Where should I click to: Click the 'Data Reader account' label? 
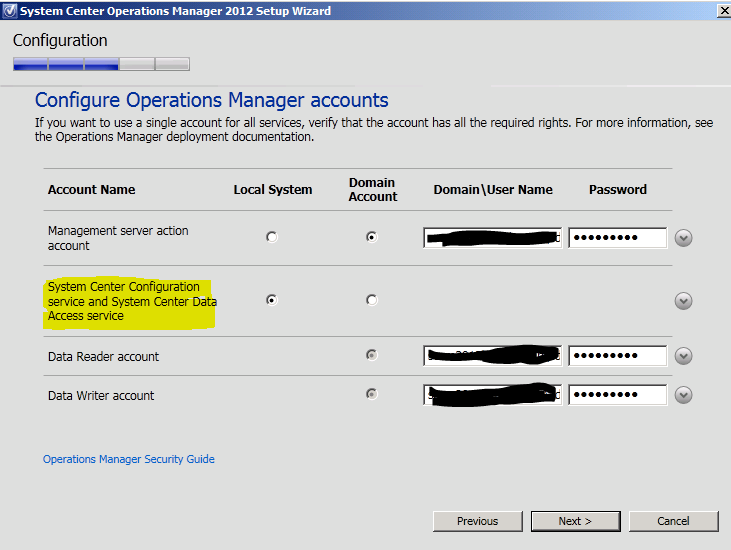click(103, 357)
